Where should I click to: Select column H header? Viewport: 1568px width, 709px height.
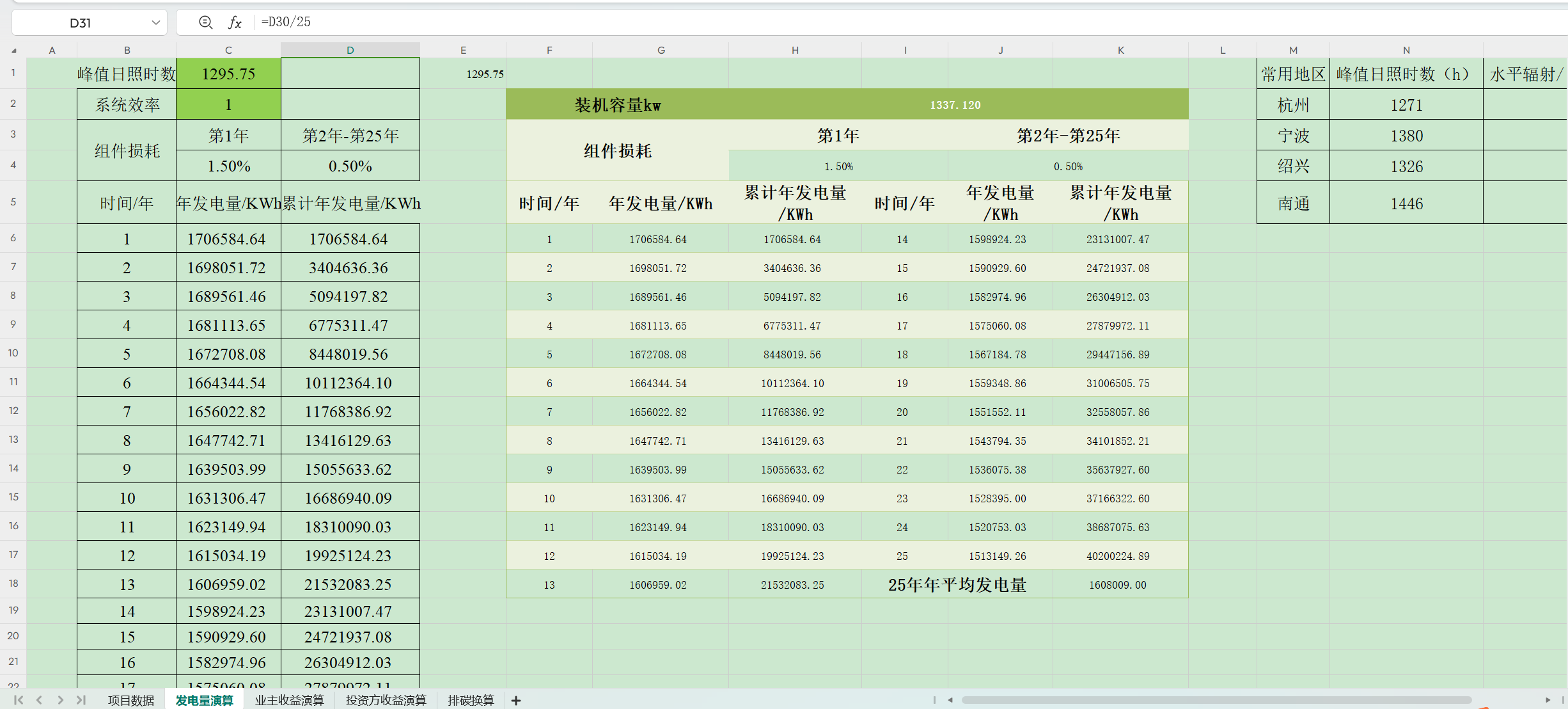pyautogui.click(x=795, y=50)
